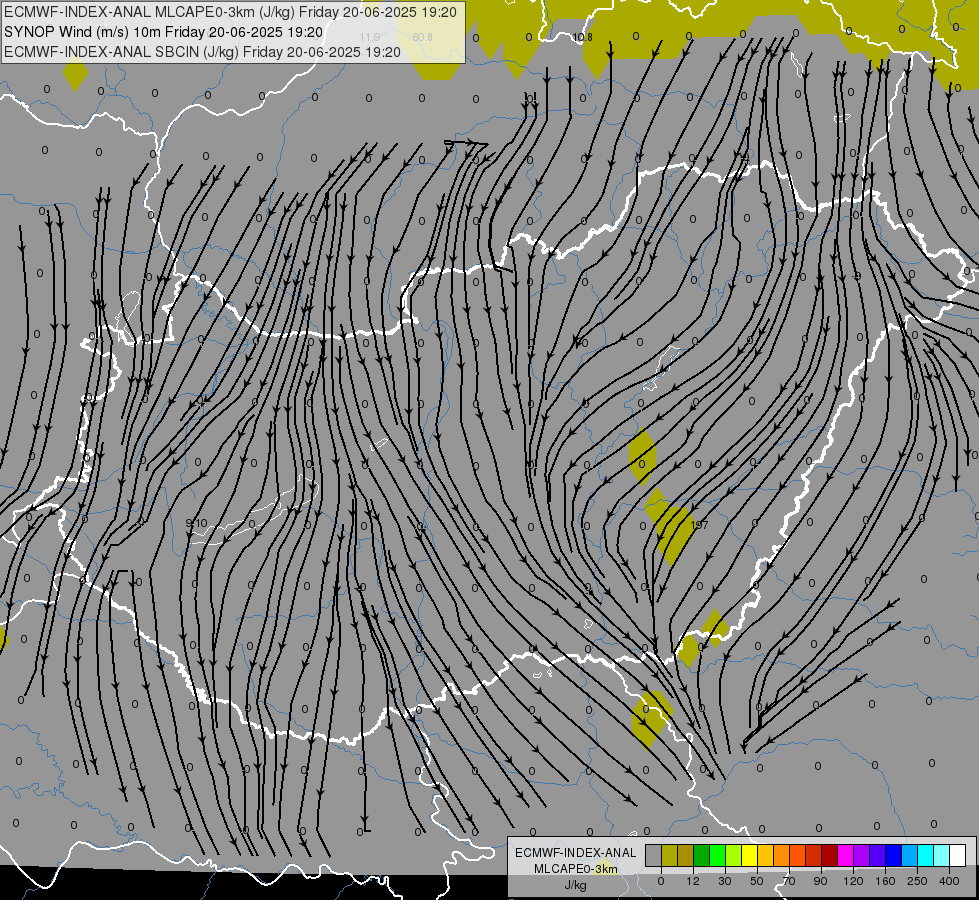Click the ECMWF-INDEX-ANAL MLCAPE0-3km header line
Screen dimensions: 979x900
pyautogui.click(x=230, y=12)
